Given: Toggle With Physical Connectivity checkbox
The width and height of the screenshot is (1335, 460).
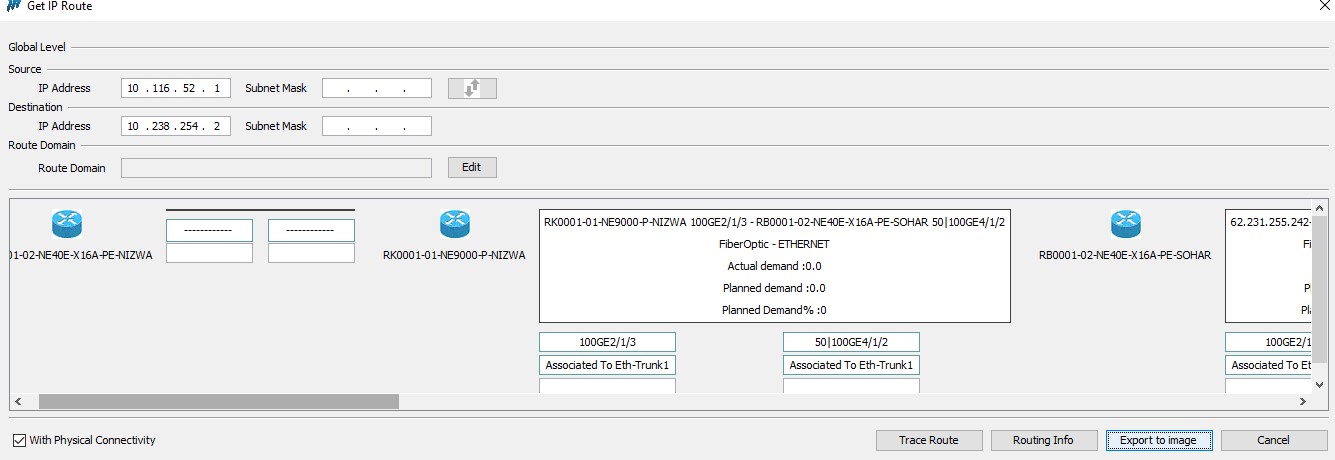Looking at the screenshot, I should pos(20,440).
